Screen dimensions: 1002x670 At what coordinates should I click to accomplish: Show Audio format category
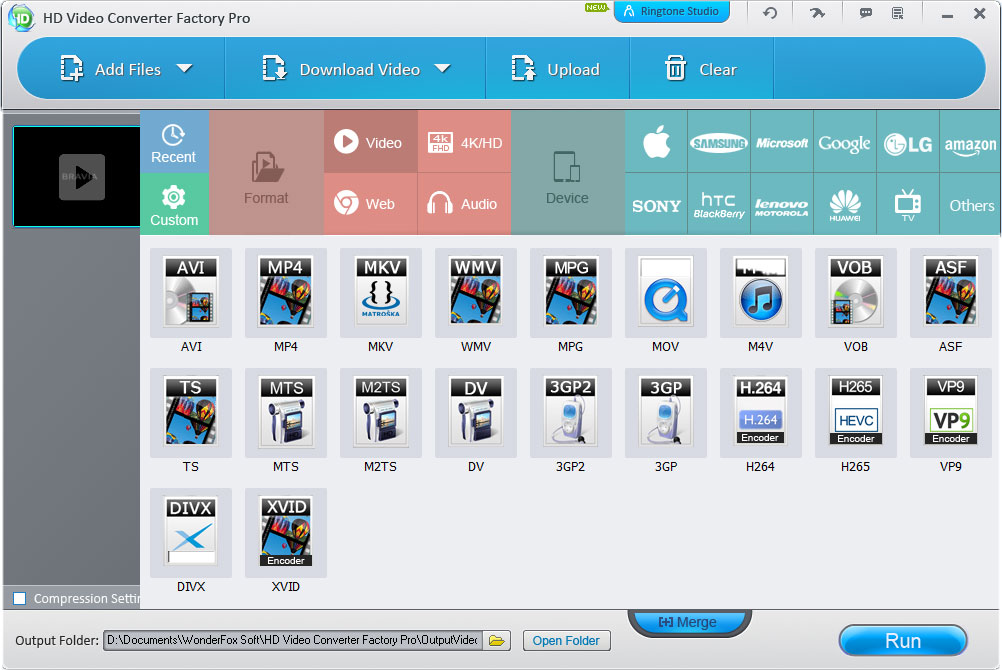(465, 204)
